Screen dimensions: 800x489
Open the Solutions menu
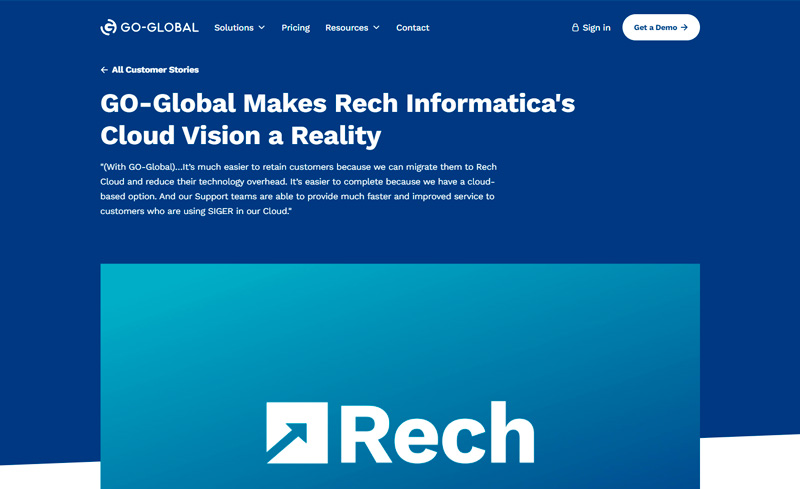pyautogui.click(x=234, y=28)
